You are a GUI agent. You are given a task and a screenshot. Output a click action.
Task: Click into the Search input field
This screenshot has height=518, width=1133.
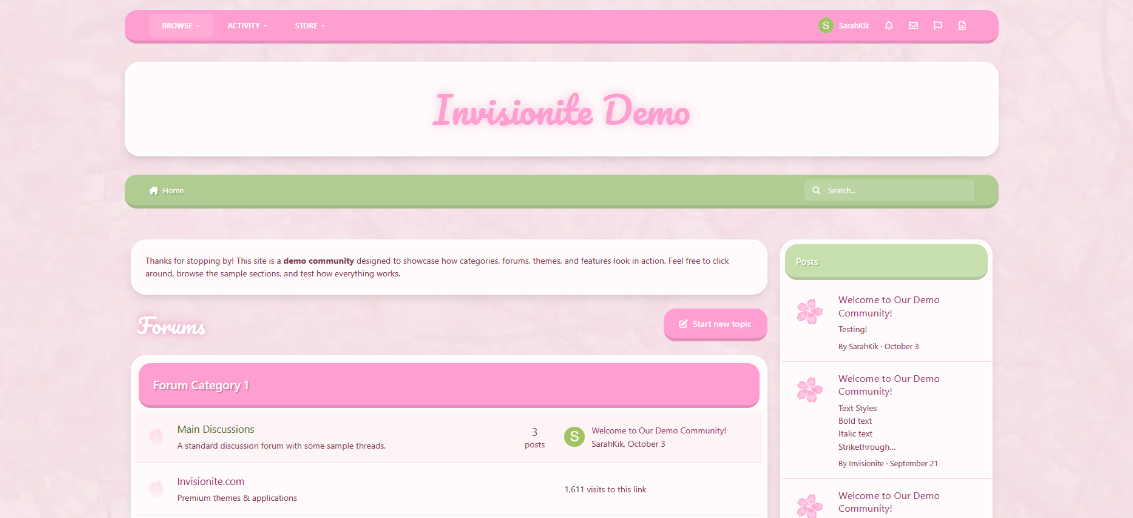[x=895, y=190]
